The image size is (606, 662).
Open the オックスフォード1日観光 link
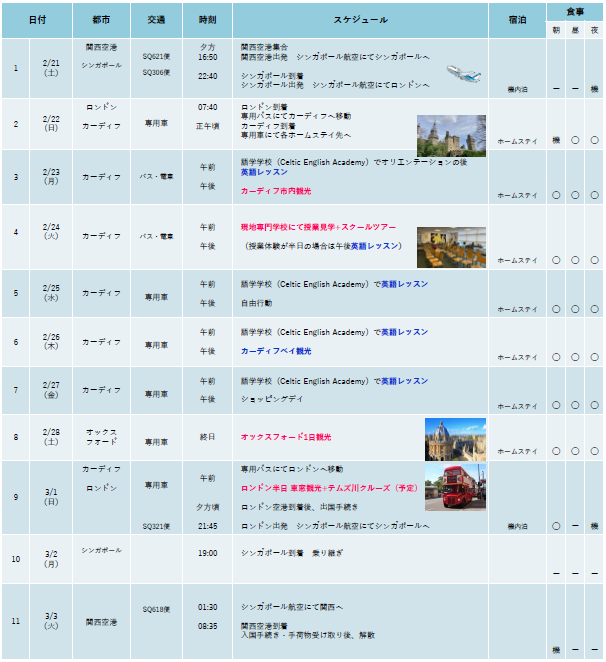point(285,437)
